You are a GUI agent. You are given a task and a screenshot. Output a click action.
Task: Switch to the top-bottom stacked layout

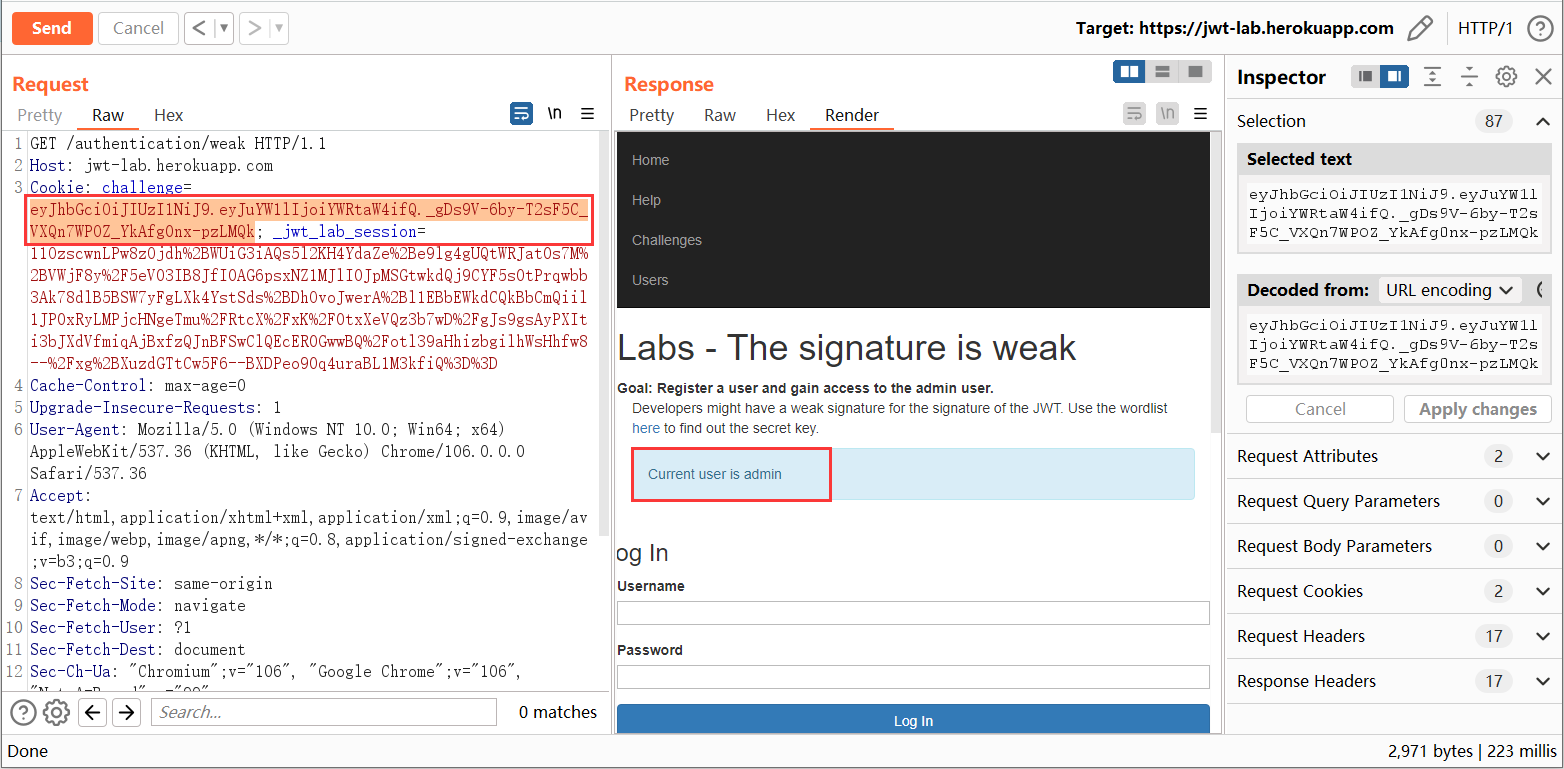point(1162,71)
